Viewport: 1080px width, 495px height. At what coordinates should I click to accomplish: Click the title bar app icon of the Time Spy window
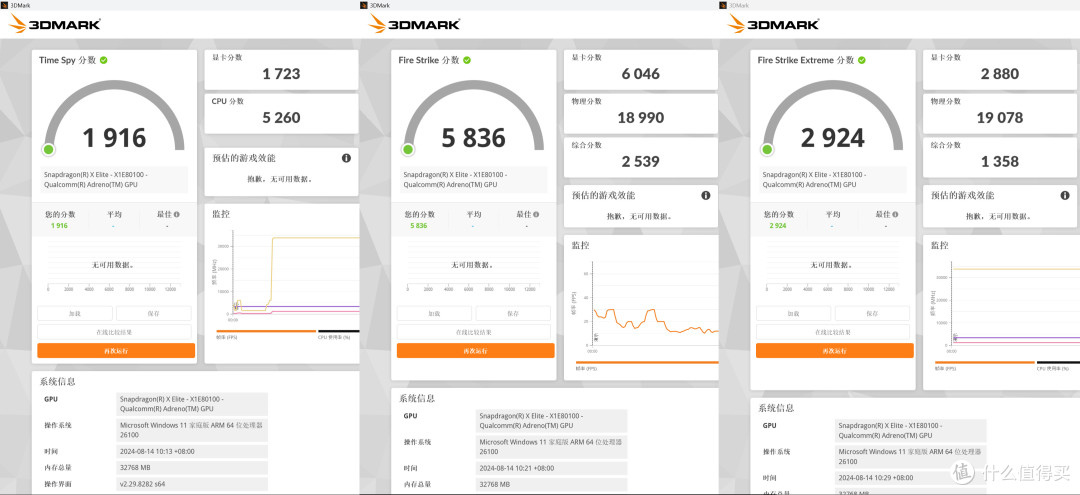pos(4,5)
